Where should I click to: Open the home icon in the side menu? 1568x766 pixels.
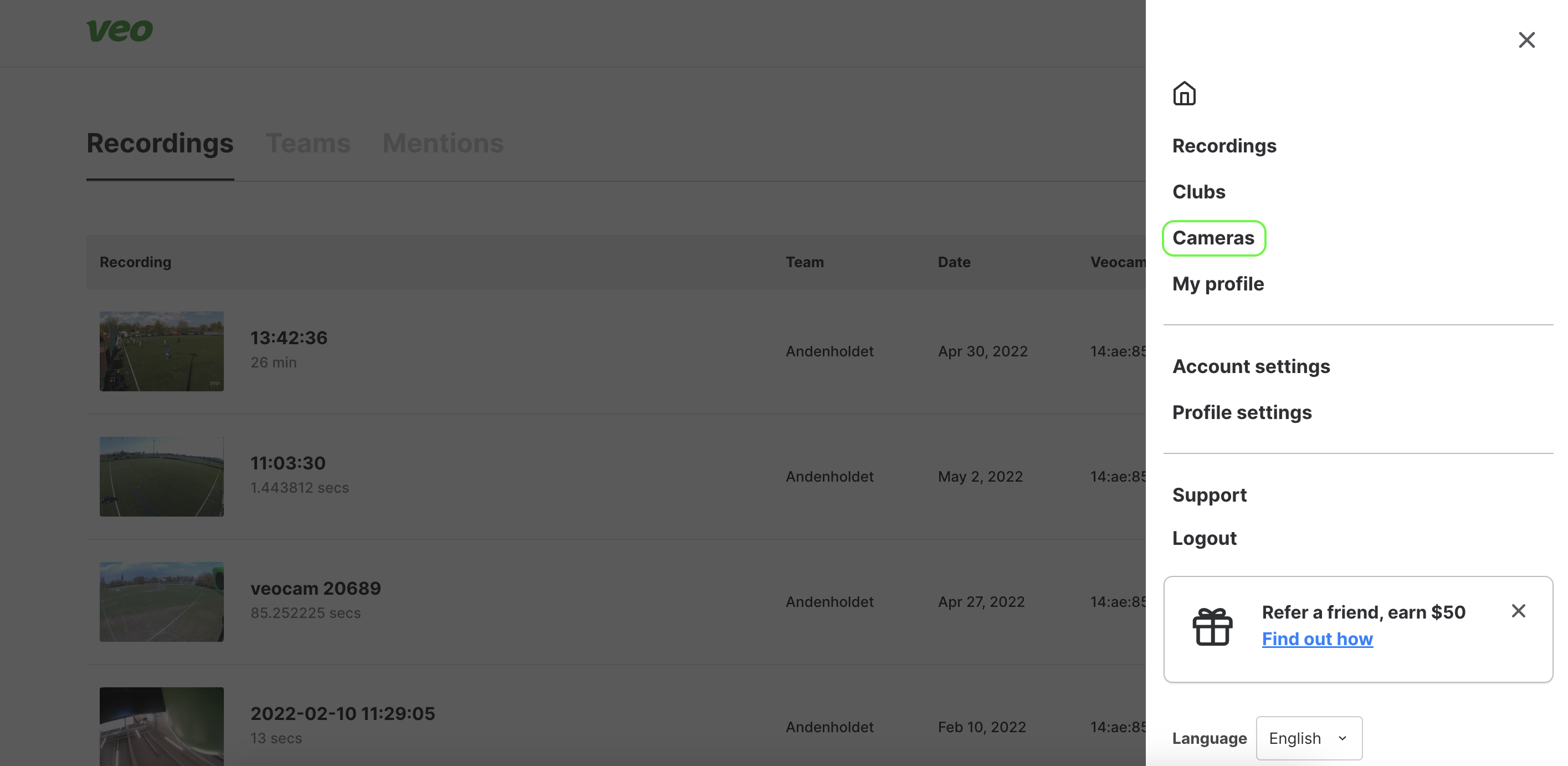click(1185, 94)
